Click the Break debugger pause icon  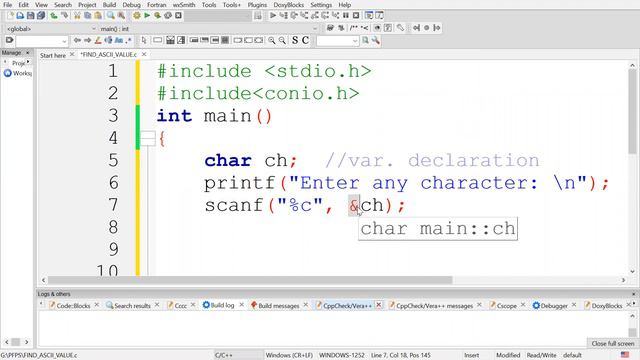(x=346, y=16)
